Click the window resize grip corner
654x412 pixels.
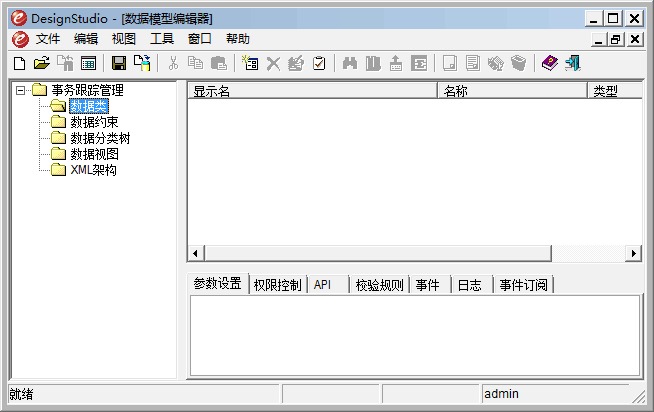(638, 396)
